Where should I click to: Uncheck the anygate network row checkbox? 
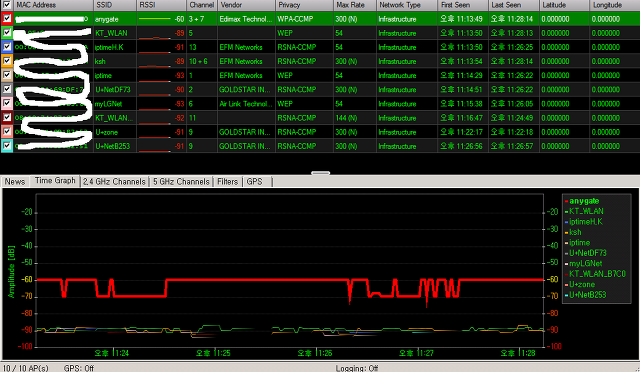(x=7, y=19)
